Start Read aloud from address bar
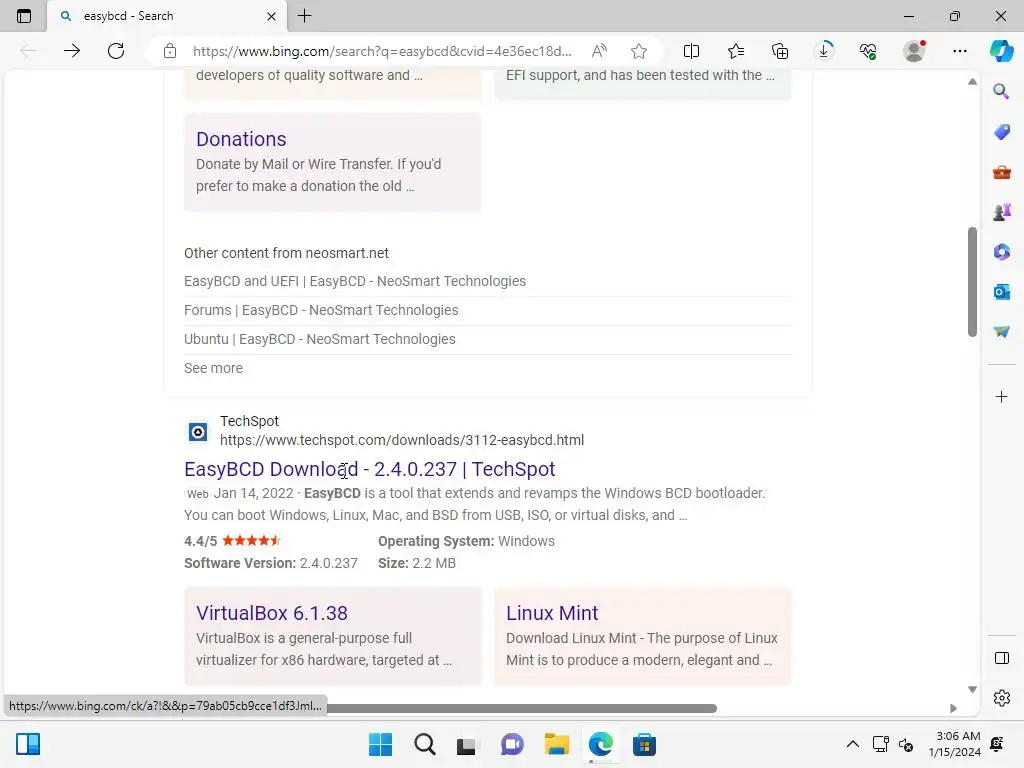 click(599, 51)
